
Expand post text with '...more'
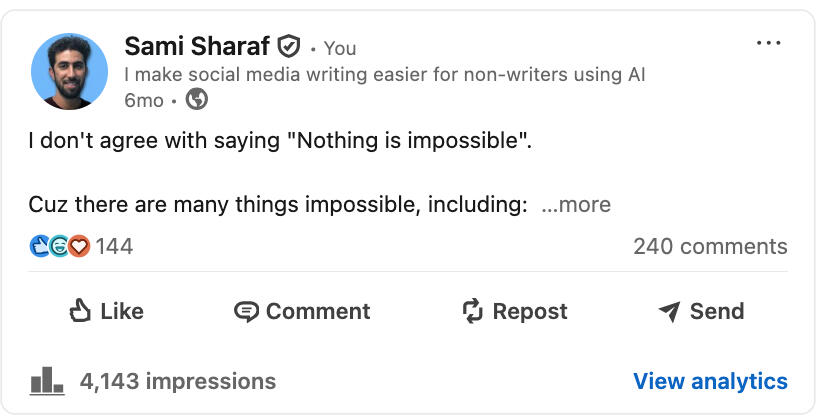(575, 205)
